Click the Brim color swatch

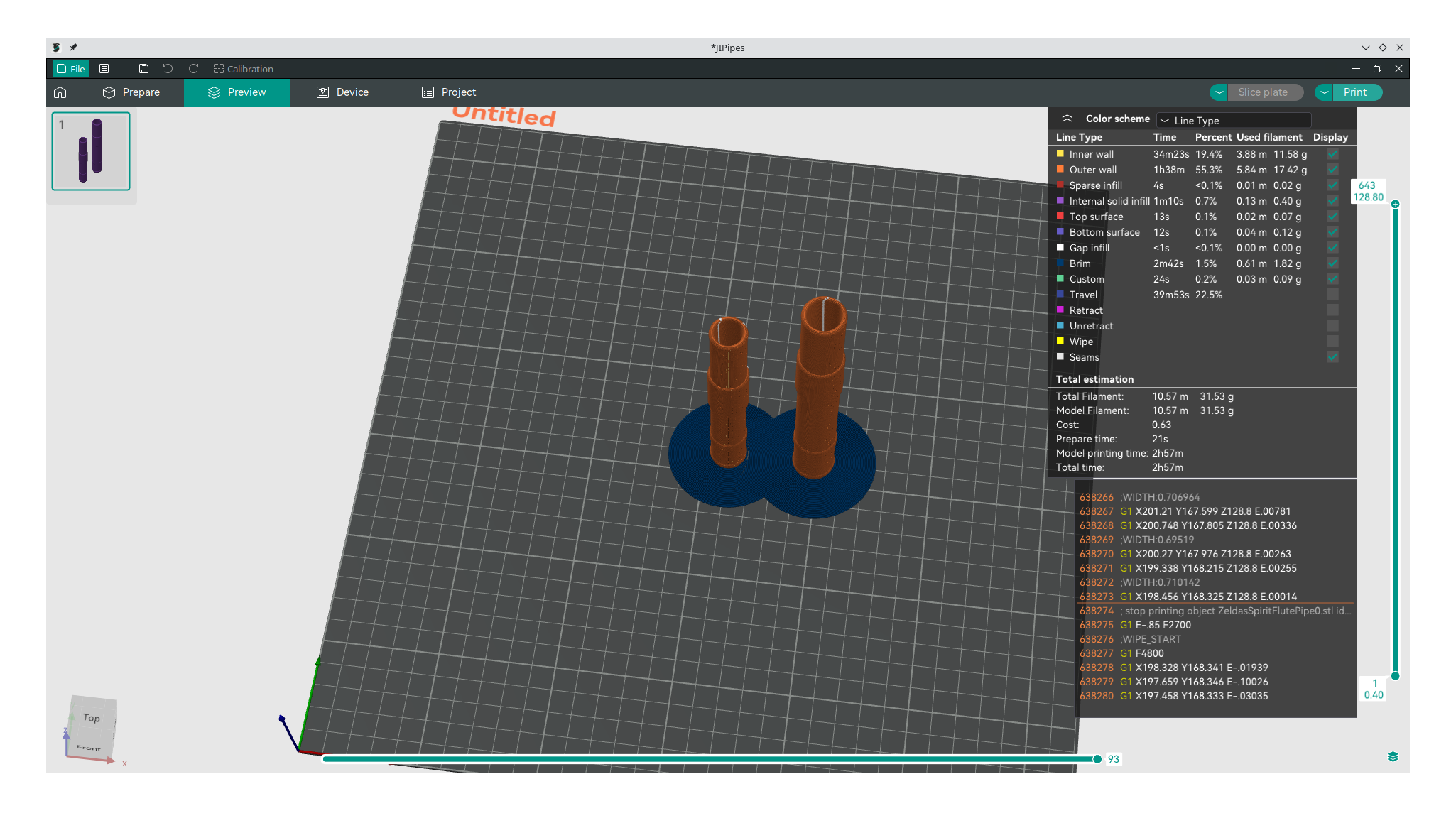1060,263
